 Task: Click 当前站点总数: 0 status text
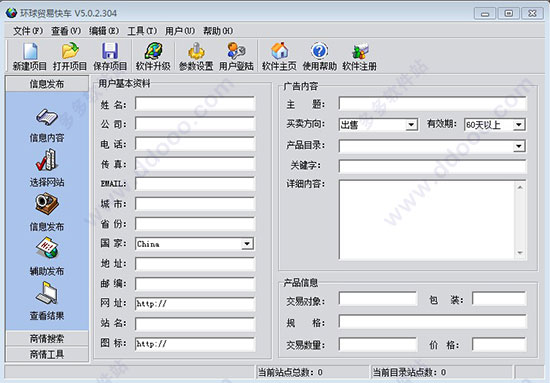click(x=290, y=372)
